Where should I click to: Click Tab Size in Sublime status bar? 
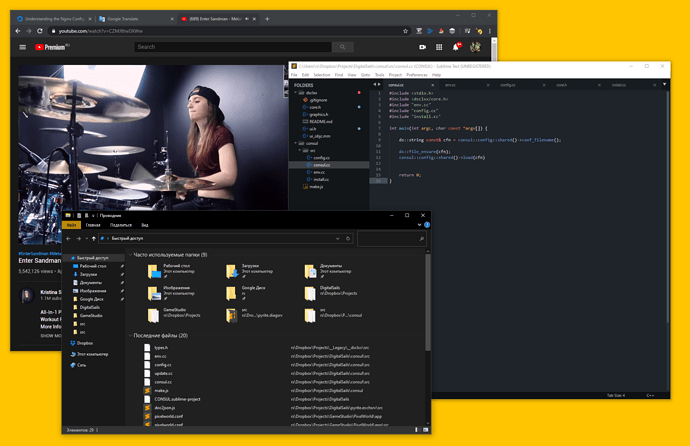[x=616, y=395]
